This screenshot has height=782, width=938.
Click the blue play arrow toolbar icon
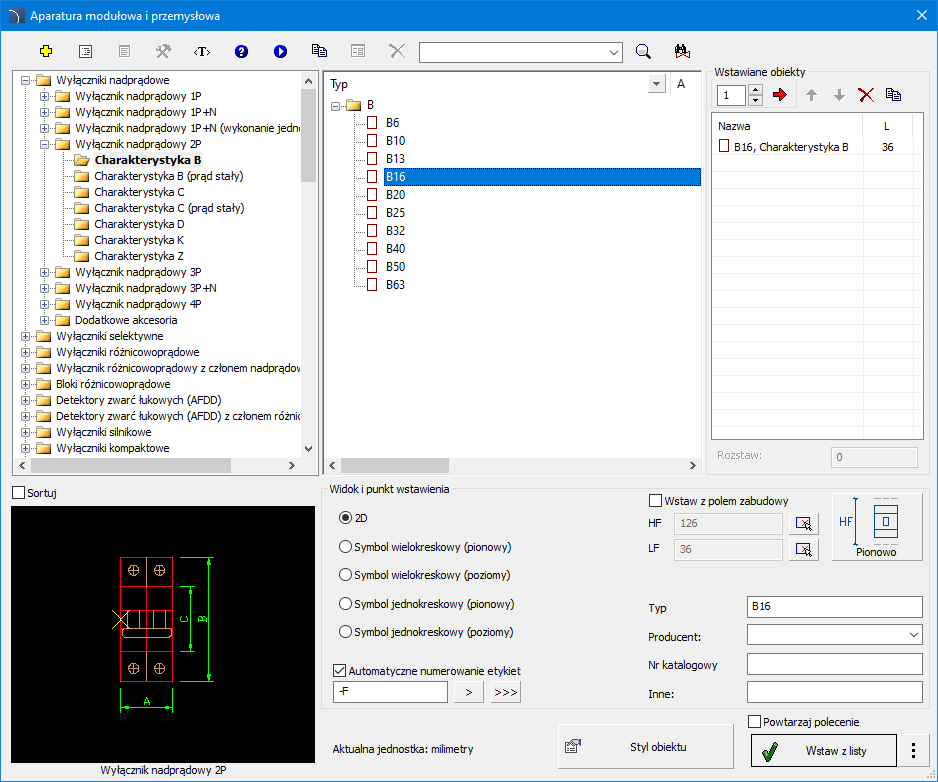[280, 51]
